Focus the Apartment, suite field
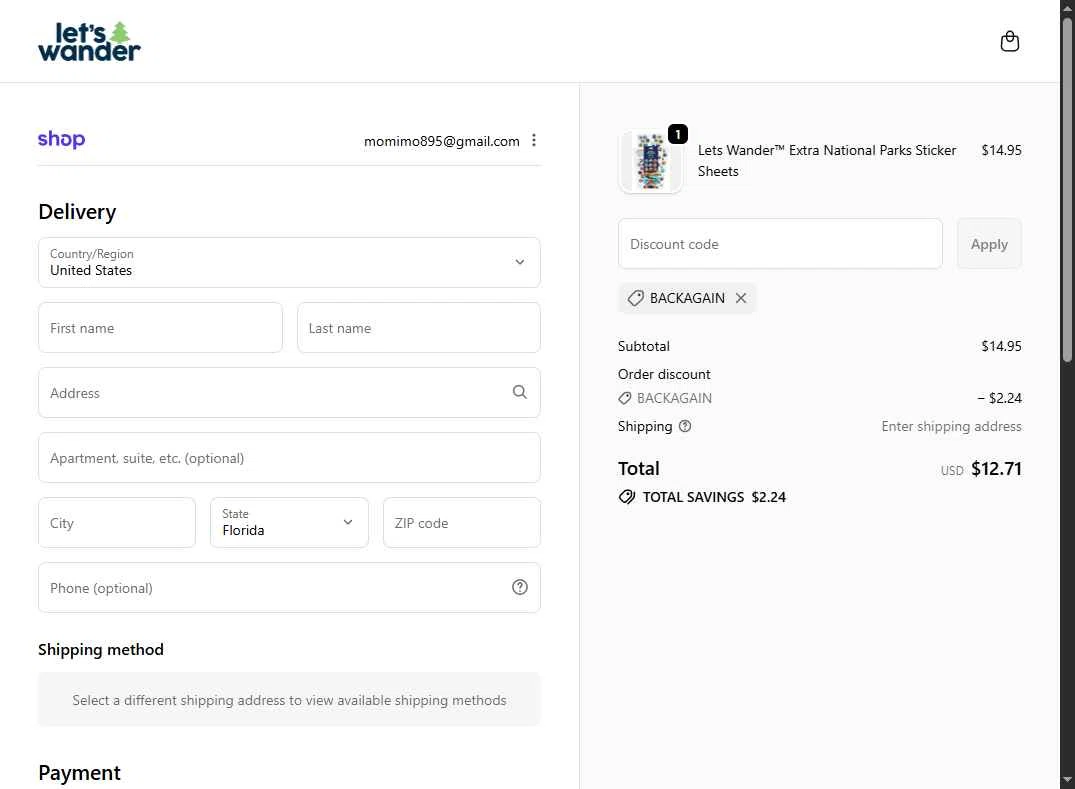Image resolution: width=1075 pixels, height=789 pixels. (289, 458)
